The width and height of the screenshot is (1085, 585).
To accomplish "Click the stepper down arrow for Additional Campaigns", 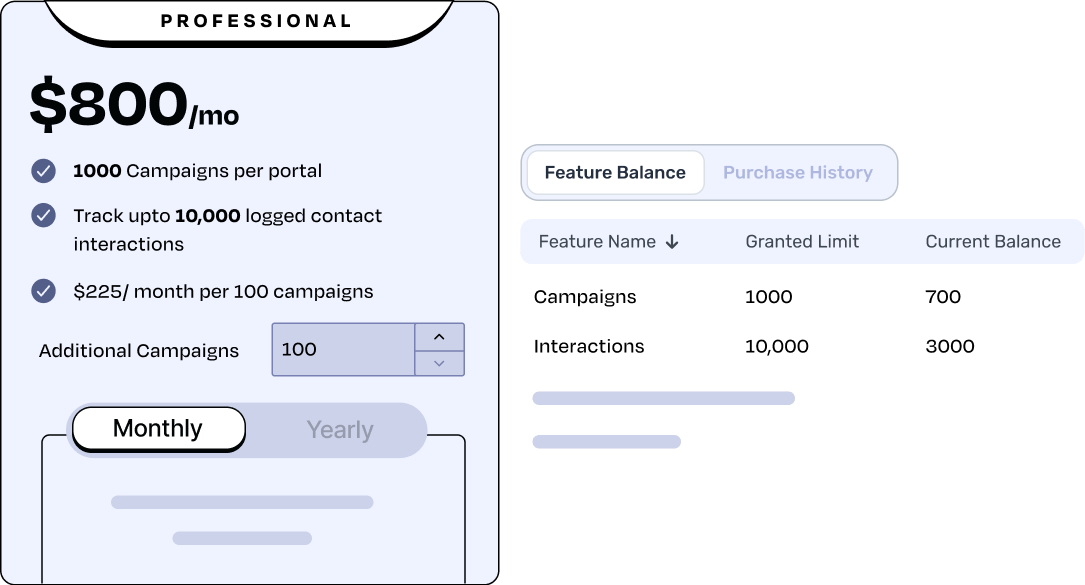I will (440, 362).
